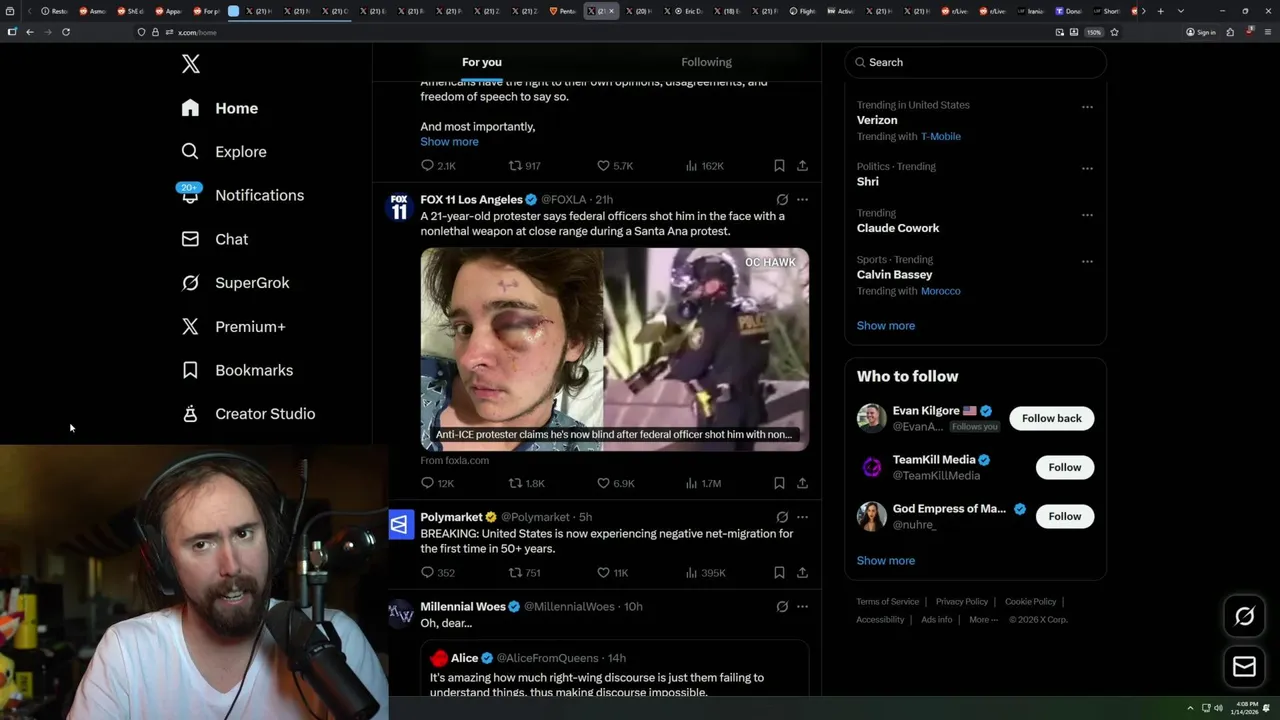Repost Polymarket post with 751 reposts
The height and width of the screenshot is (720, 1280).
pos(525,573)
